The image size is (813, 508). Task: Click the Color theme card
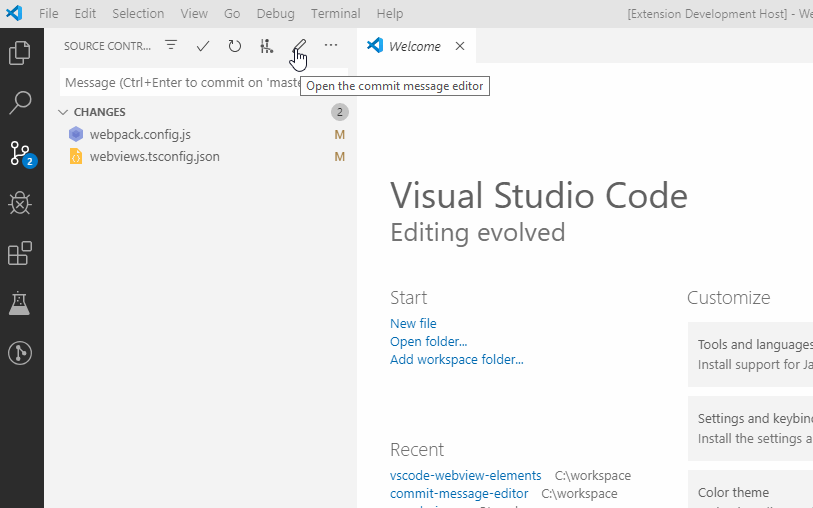point(750,489)
